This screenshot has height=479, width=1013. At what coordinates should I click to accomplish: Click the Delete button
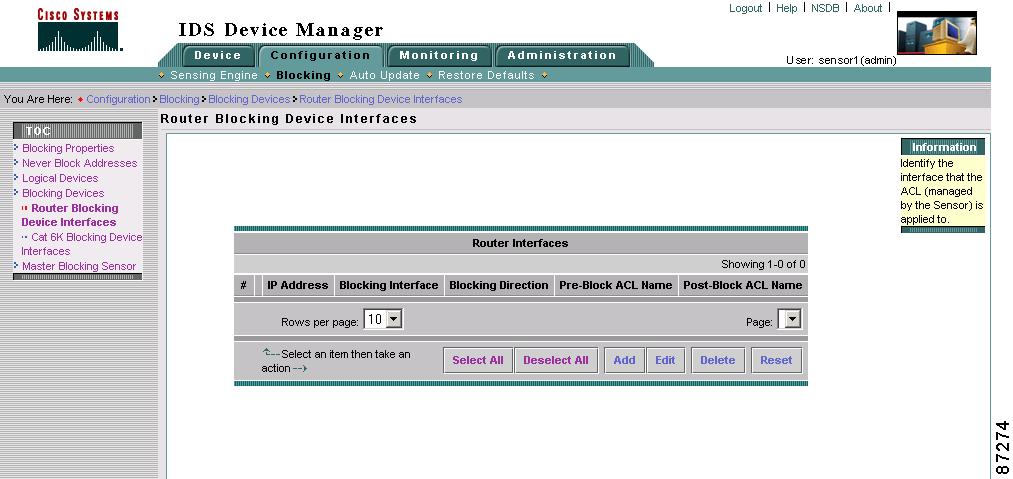[718, 360]
